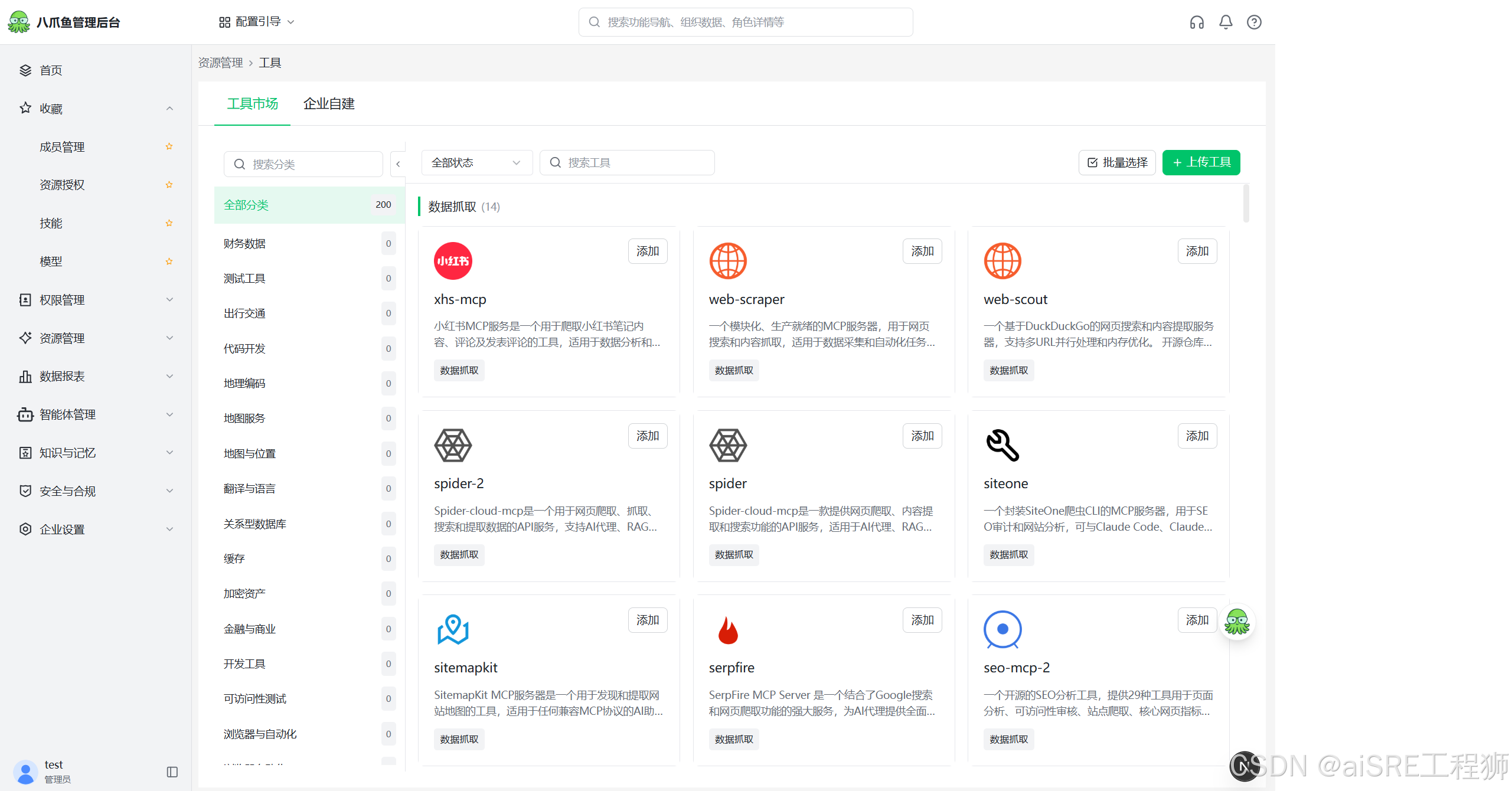Focus the global search field

(746, 22)
